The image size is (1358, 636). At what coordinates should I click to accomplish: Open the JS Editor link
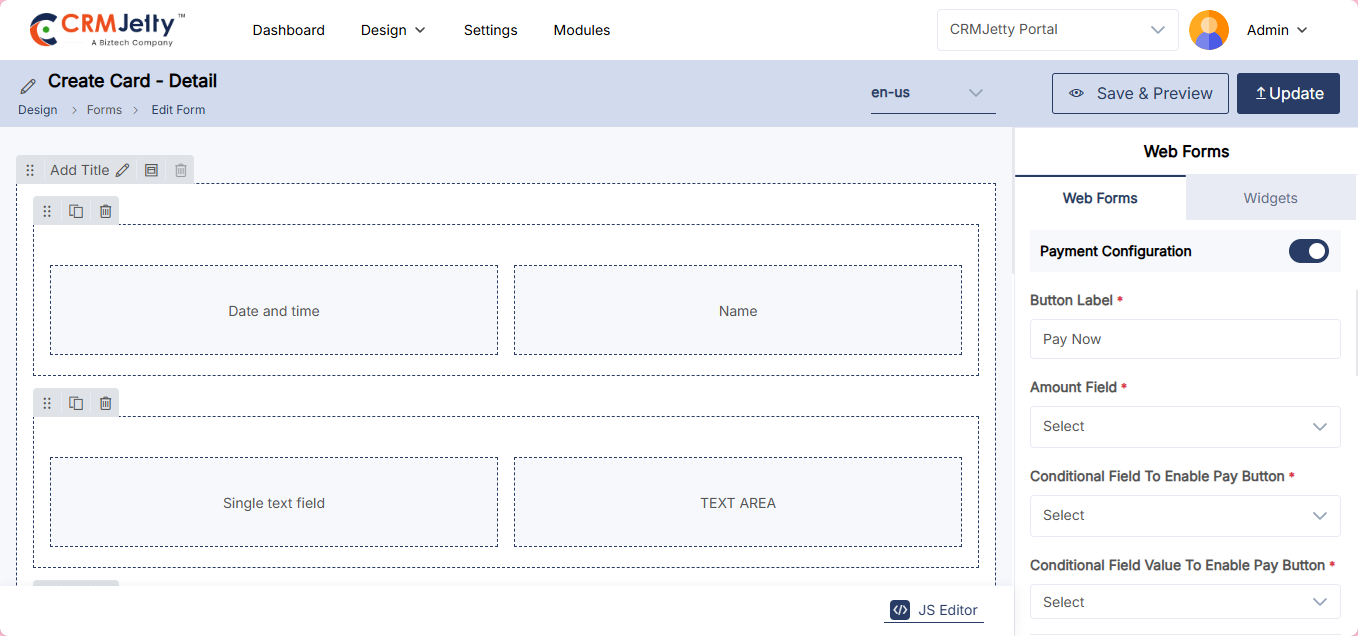(934, 610)
